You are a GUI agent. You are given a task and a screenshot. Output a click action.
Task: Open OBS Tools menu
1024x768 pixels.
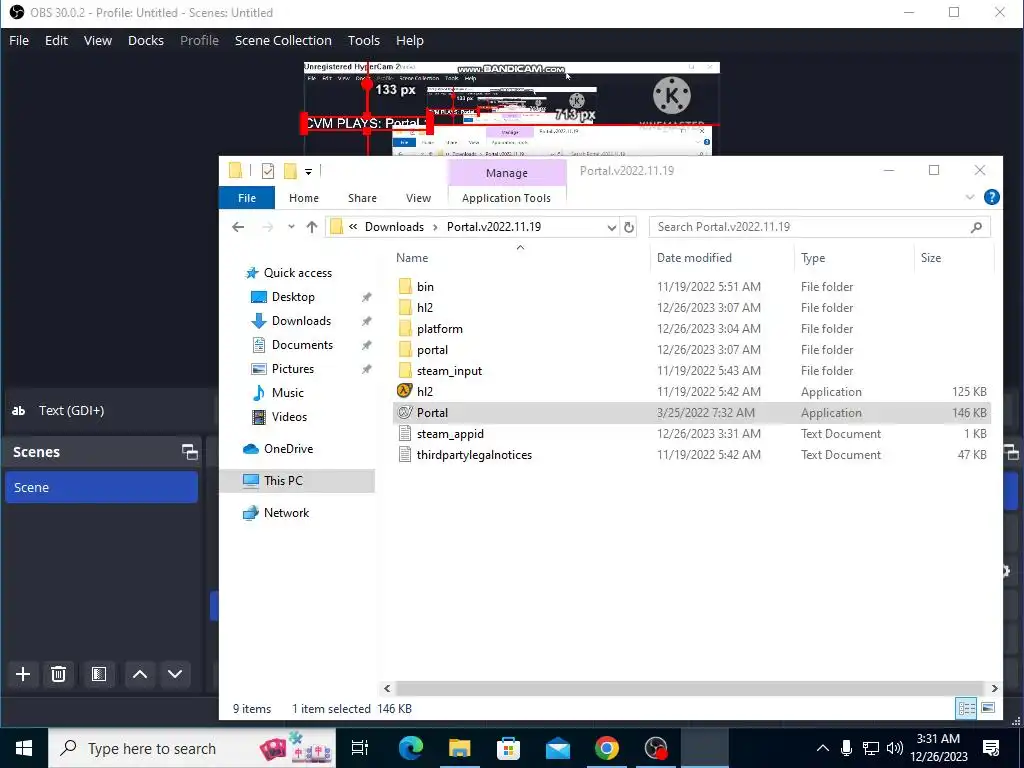364,40
